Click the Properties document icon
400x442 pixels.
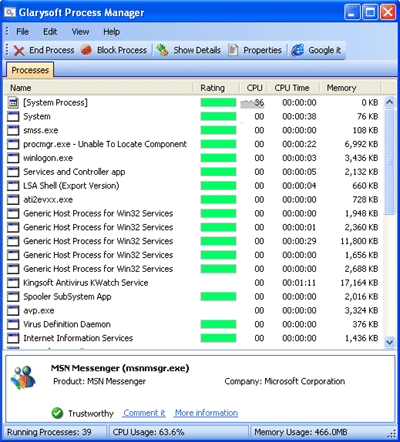pos(233,50)
